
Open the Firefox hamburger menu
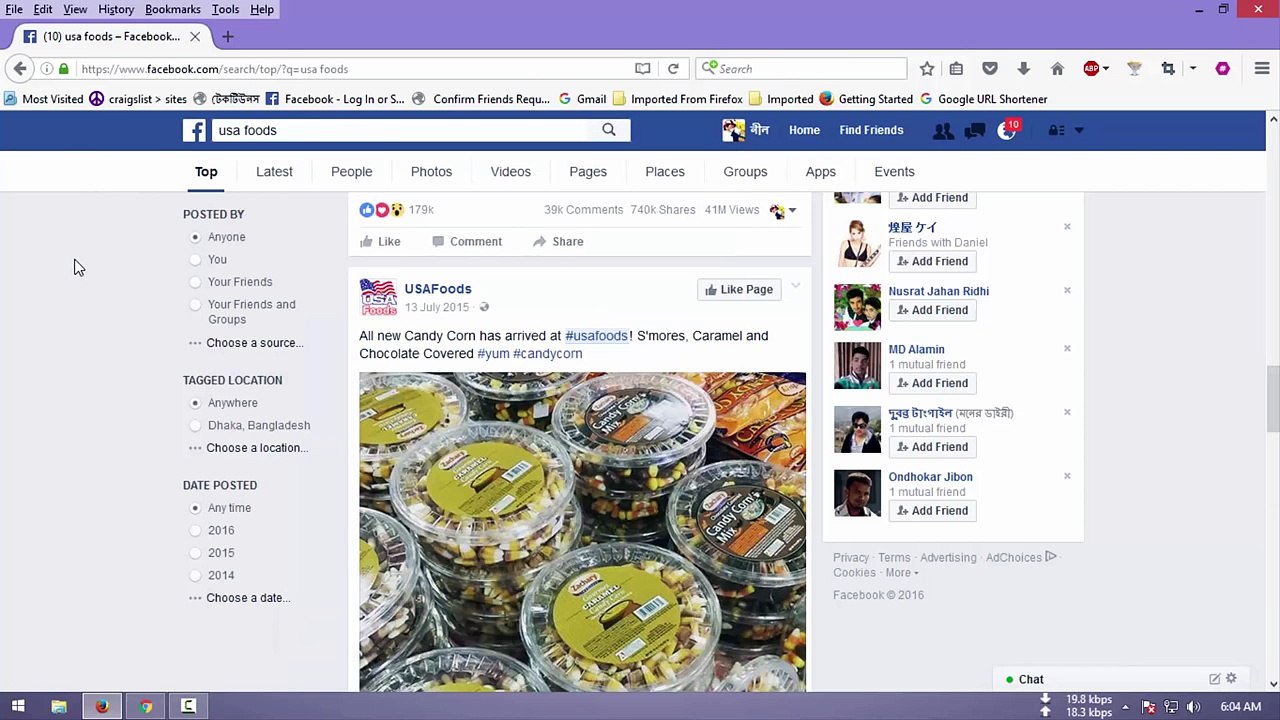pos(1261,69)
